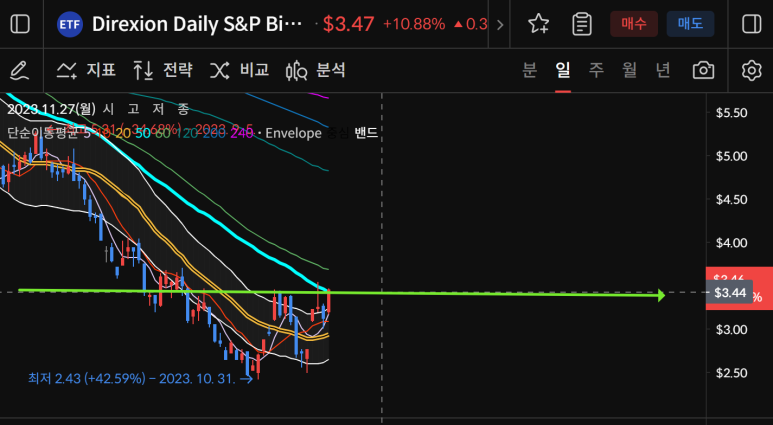Capture chart with camera icon
The image size is (773, 425).
pyautogui.click(x=703, y=71)
